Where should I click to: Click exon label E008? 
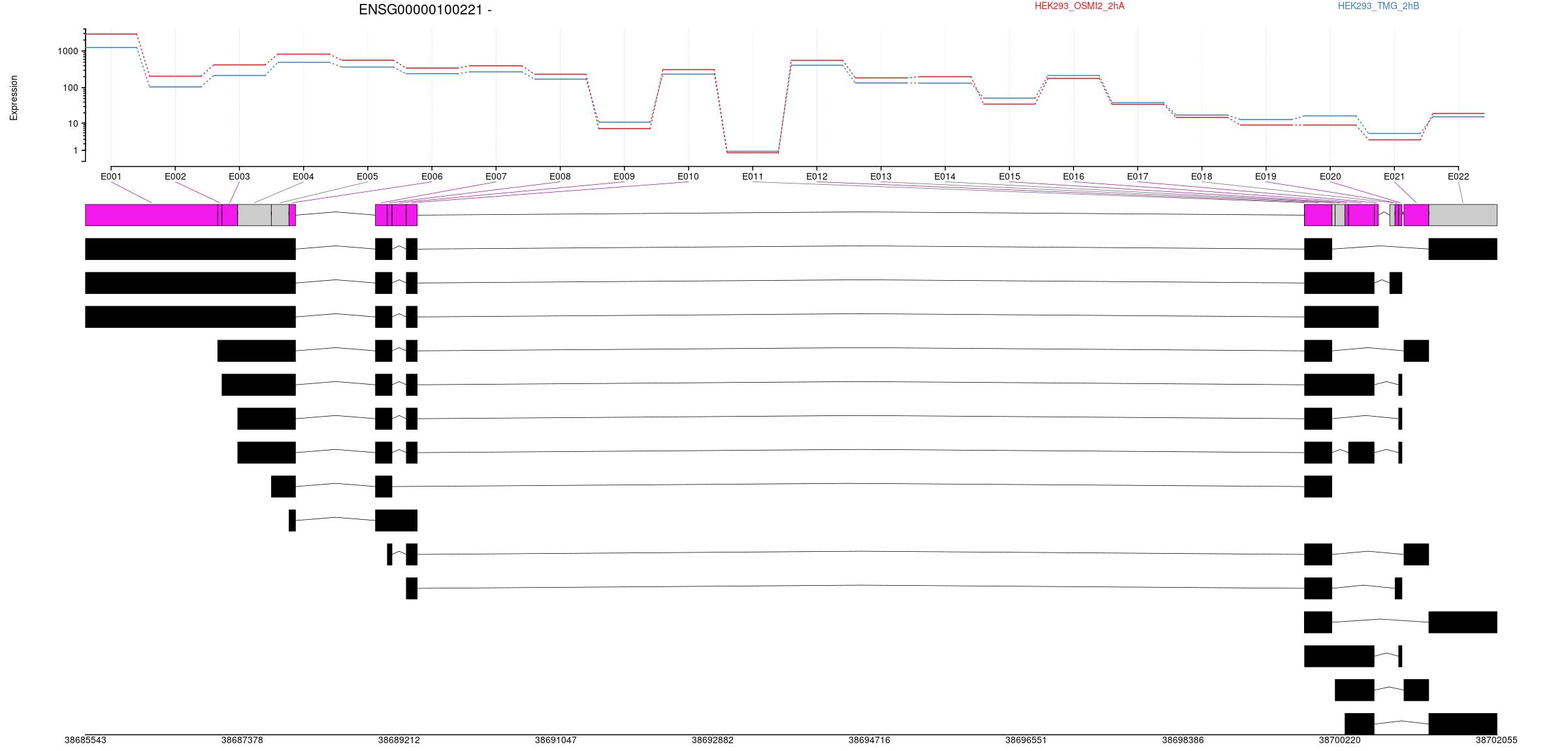[x=560, y=176]
